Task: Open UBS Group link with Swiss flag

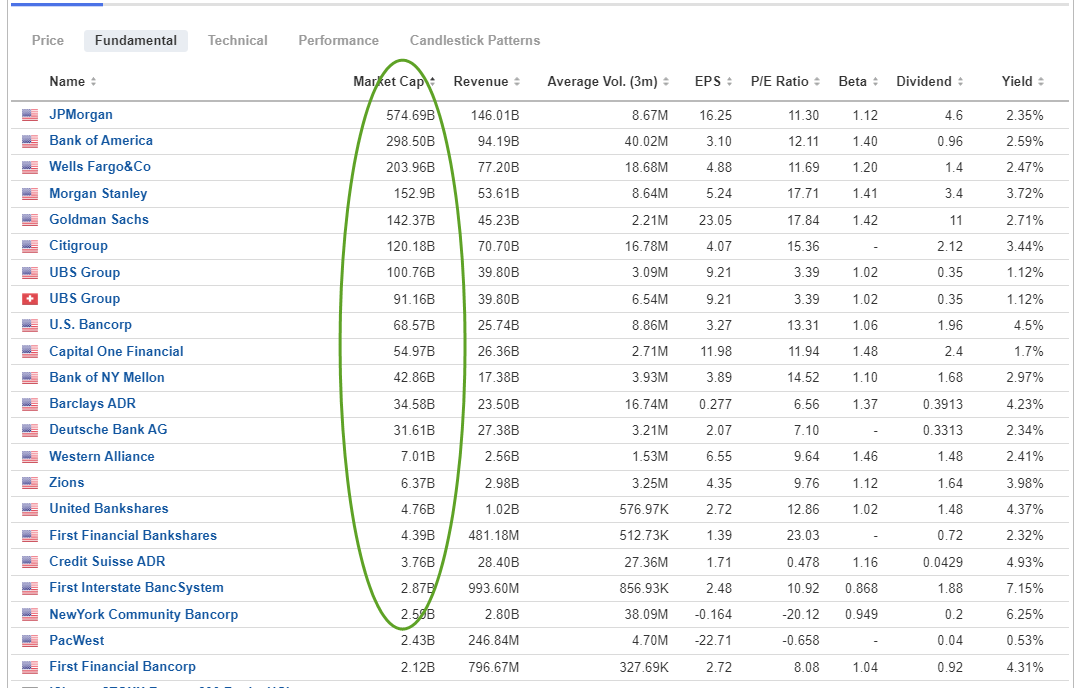Action: coord(85,299)
